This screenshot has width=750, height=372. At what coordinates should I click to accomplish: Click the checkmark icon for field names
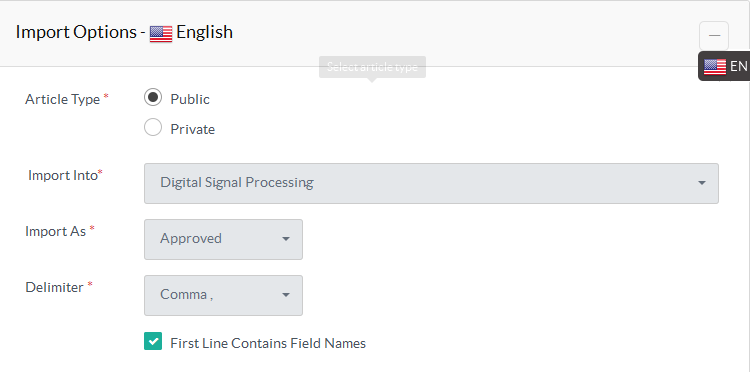(153, 341)
